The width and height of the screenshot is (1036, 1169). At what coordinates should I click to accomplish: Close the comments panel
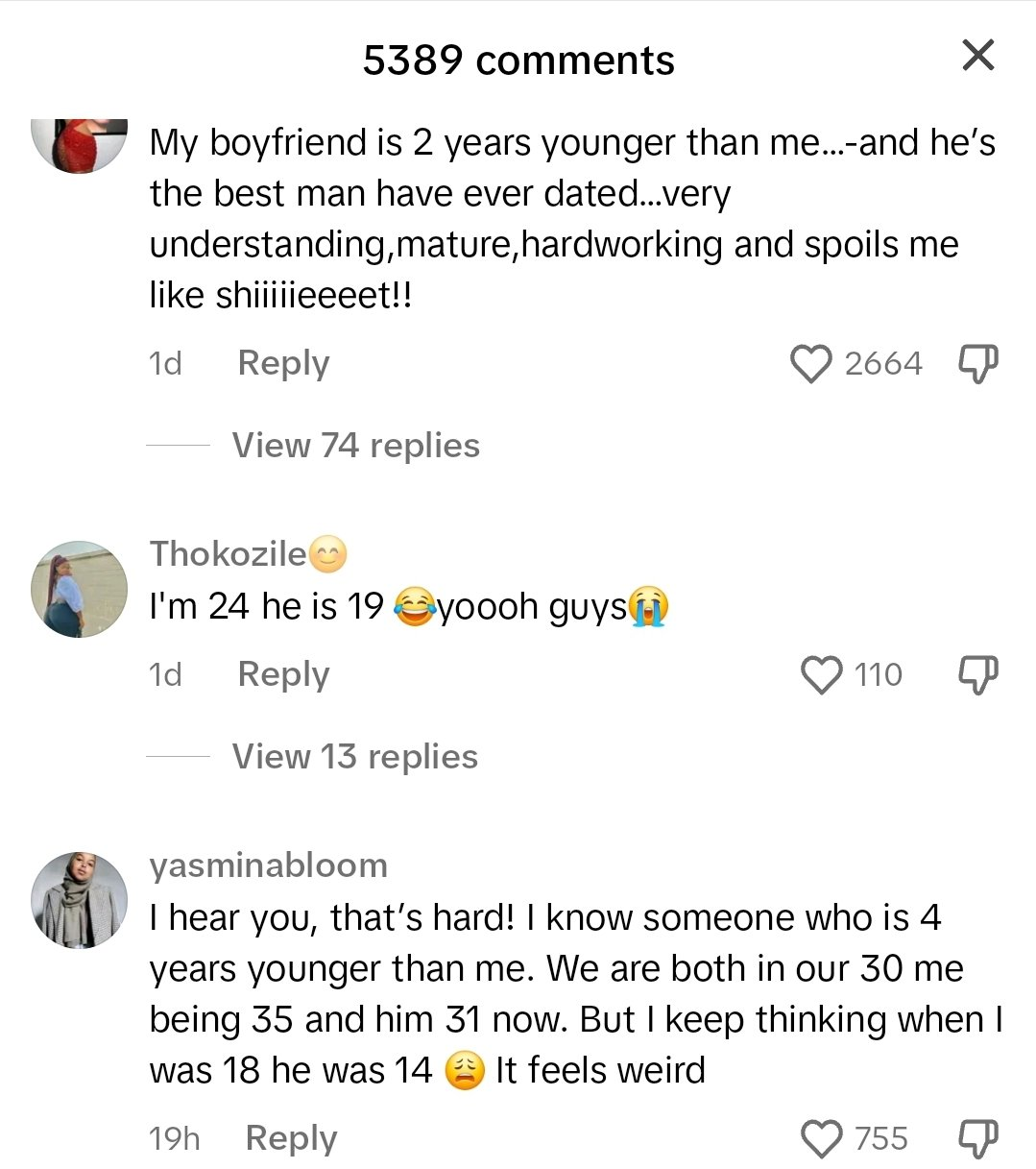[x=977, y=56]
